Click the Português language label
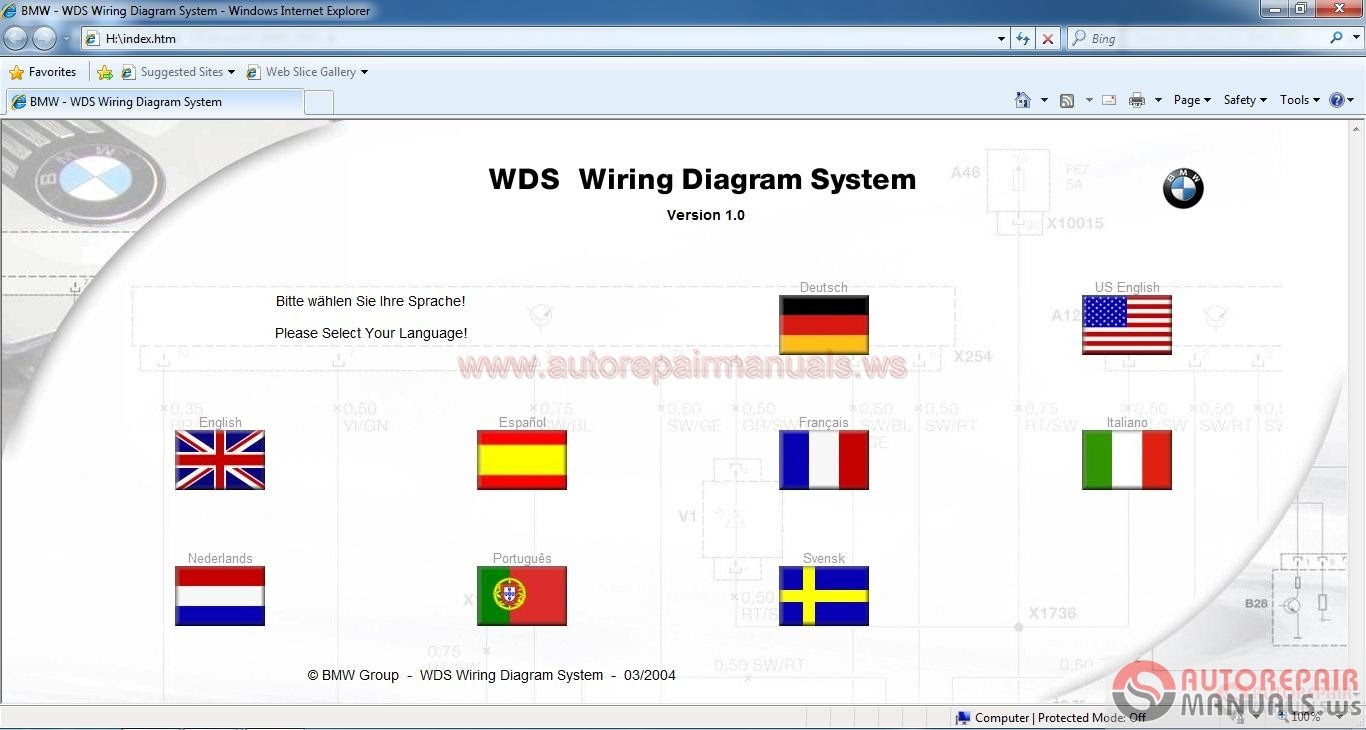Screen dimensions: 1366x730 (x=522, y=558)
